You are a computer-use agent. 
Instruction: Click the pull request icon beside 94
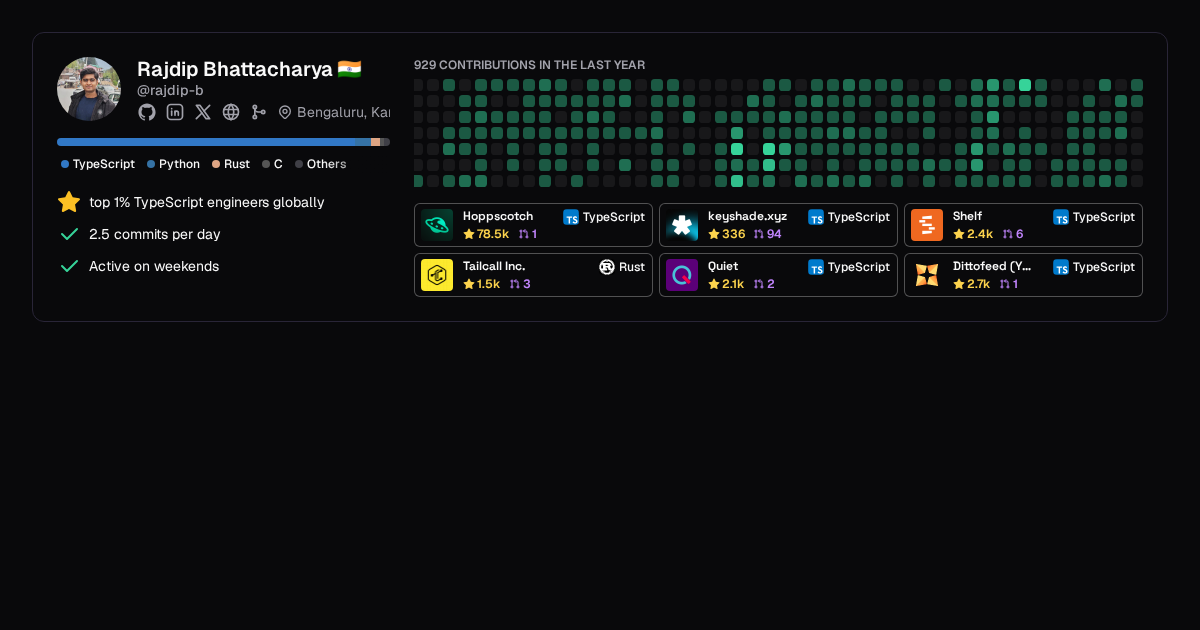pyautogui.click(x=759, y=234)
